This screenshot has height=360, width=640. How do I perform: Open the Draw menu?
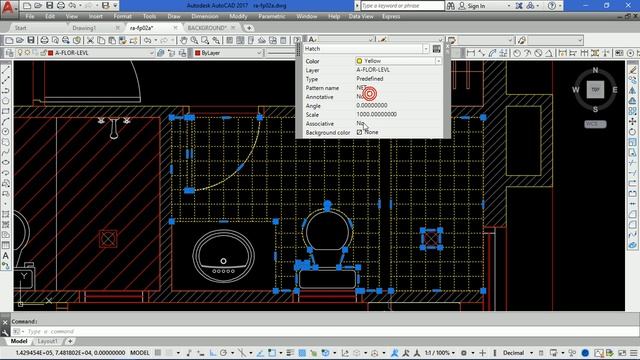point(174,16)
